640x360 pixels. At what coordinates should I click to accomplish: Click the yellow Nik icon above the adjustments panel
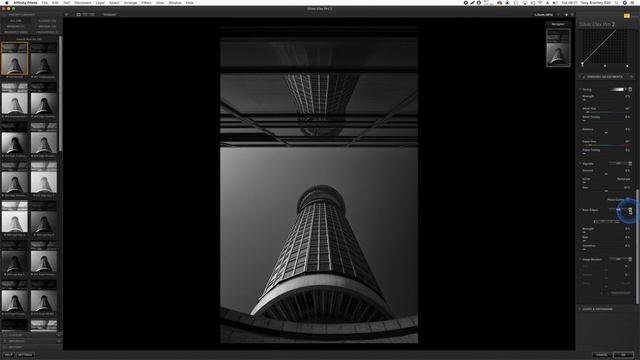[627, 16]
